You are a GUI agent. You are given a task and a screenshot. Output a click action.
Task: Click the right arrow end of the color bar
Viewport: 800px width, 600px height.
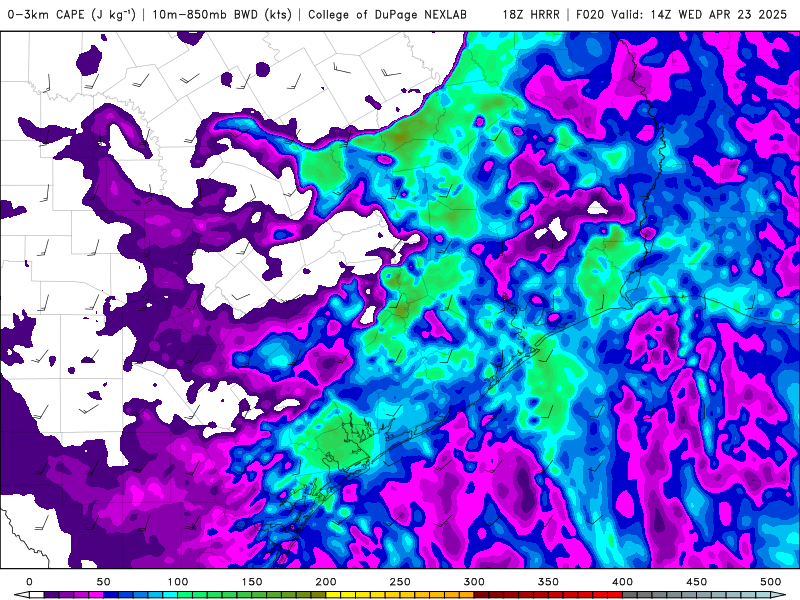coord(778,595)
